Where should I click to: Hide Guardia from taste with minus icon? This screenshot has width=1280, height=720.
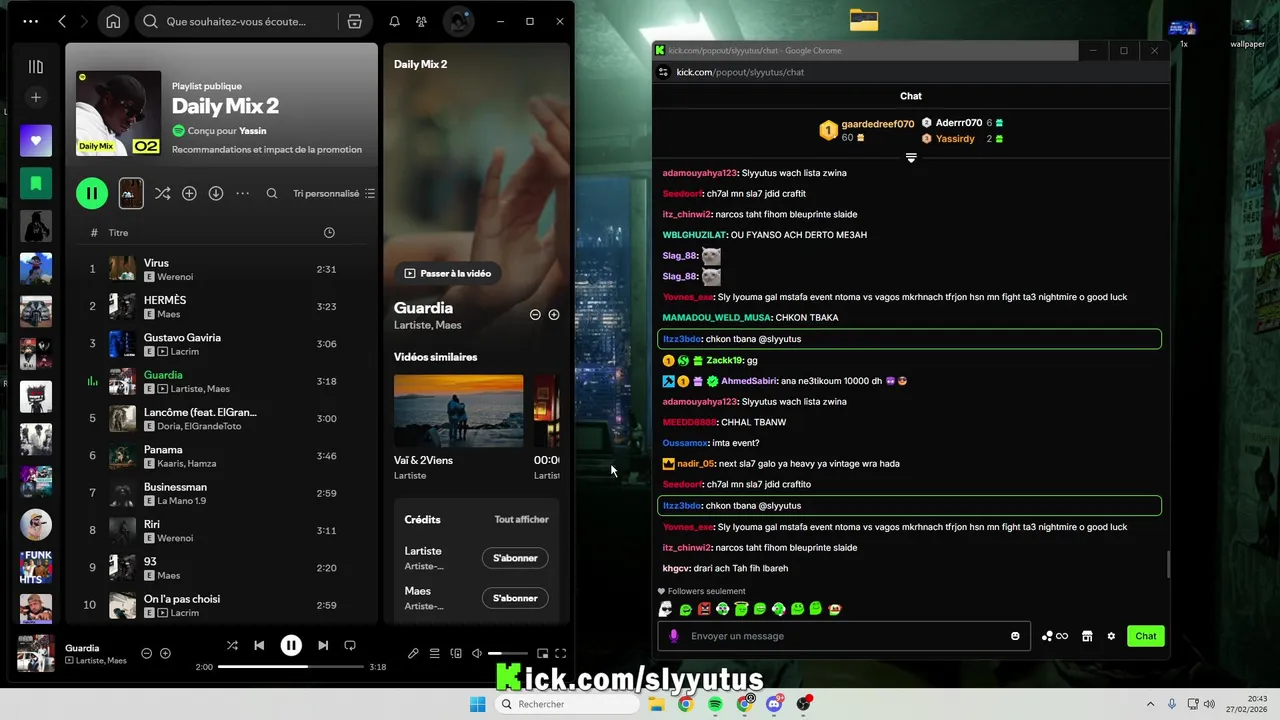535,314
